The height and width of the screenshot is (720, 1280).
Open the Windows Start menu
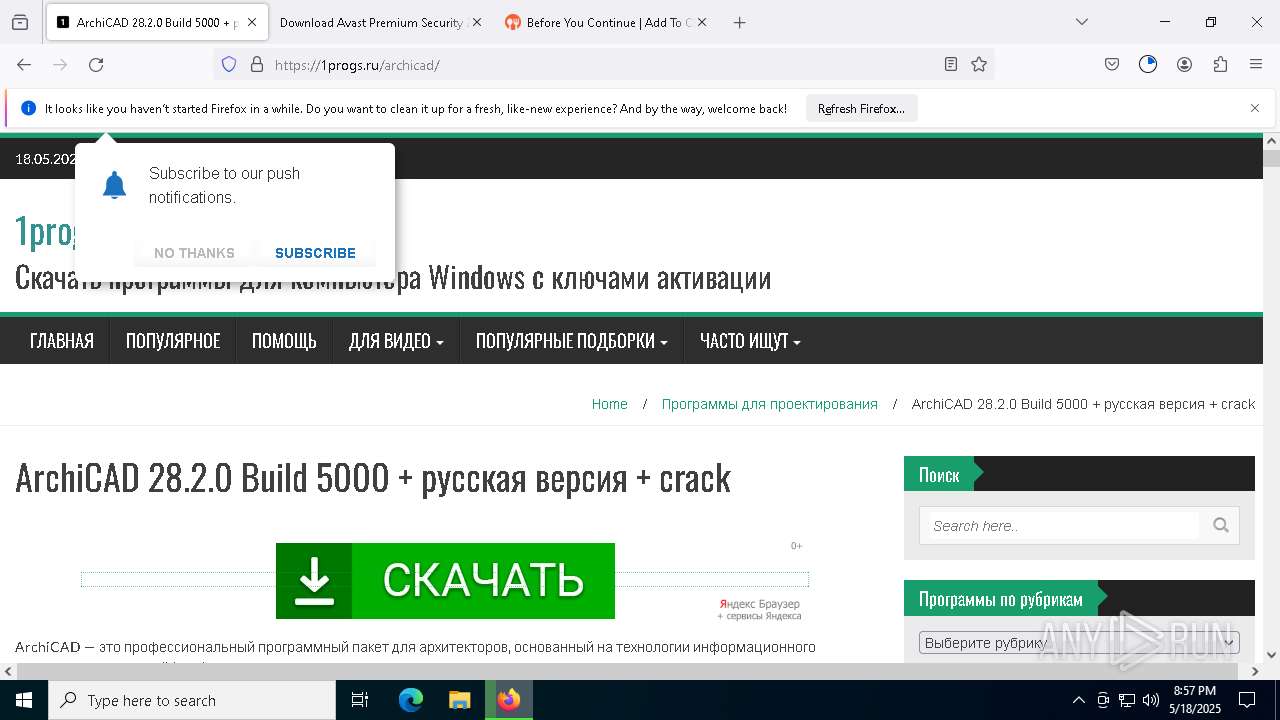pos(24,700)
